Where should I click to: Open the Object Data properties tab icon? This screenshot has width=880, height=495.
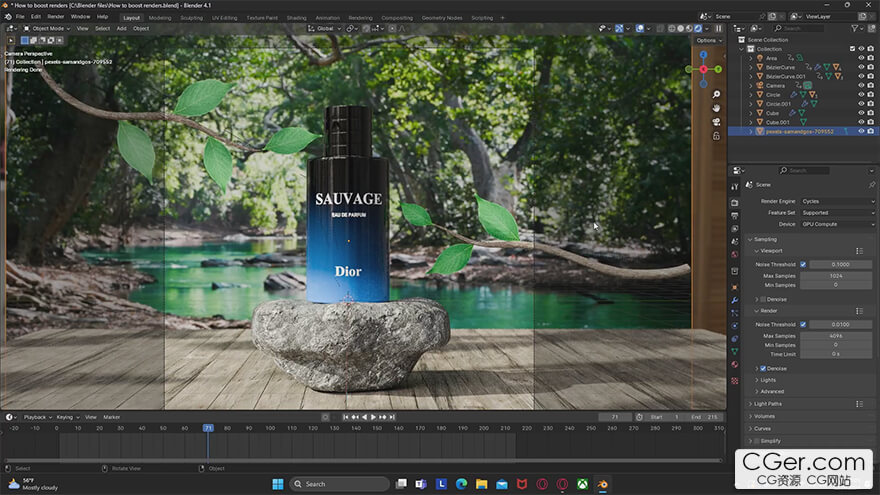(735, 351)
